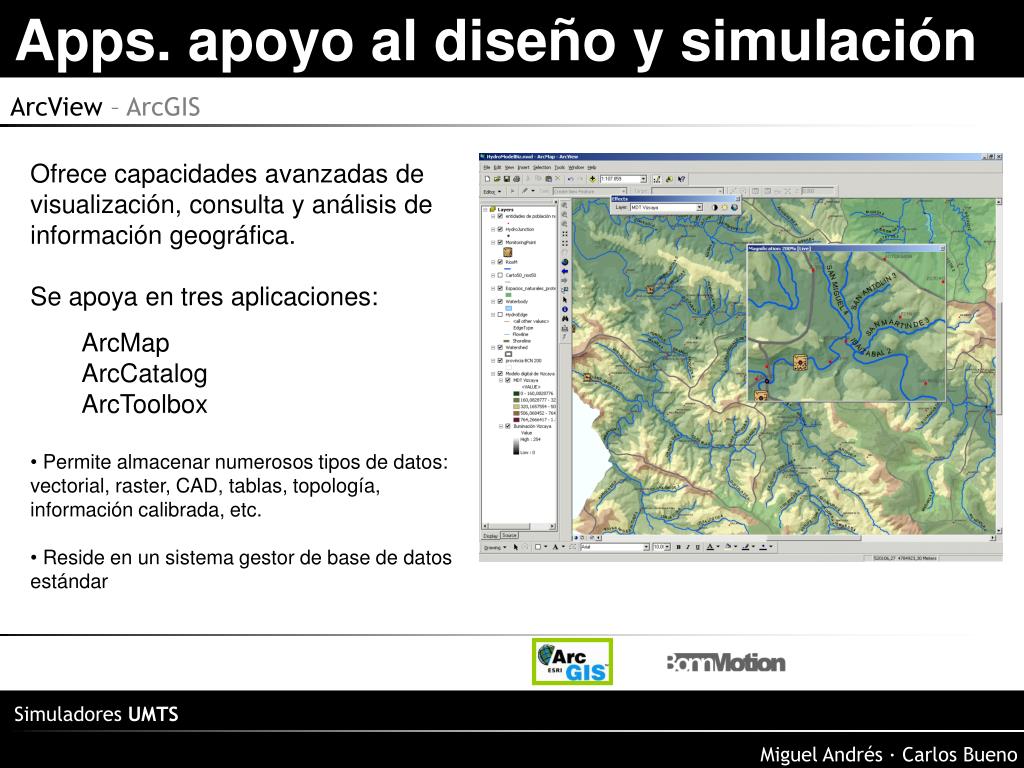Click the Go Back to Previous Extent arrow
The image size is (1024, 768).
tap(565, 271)
